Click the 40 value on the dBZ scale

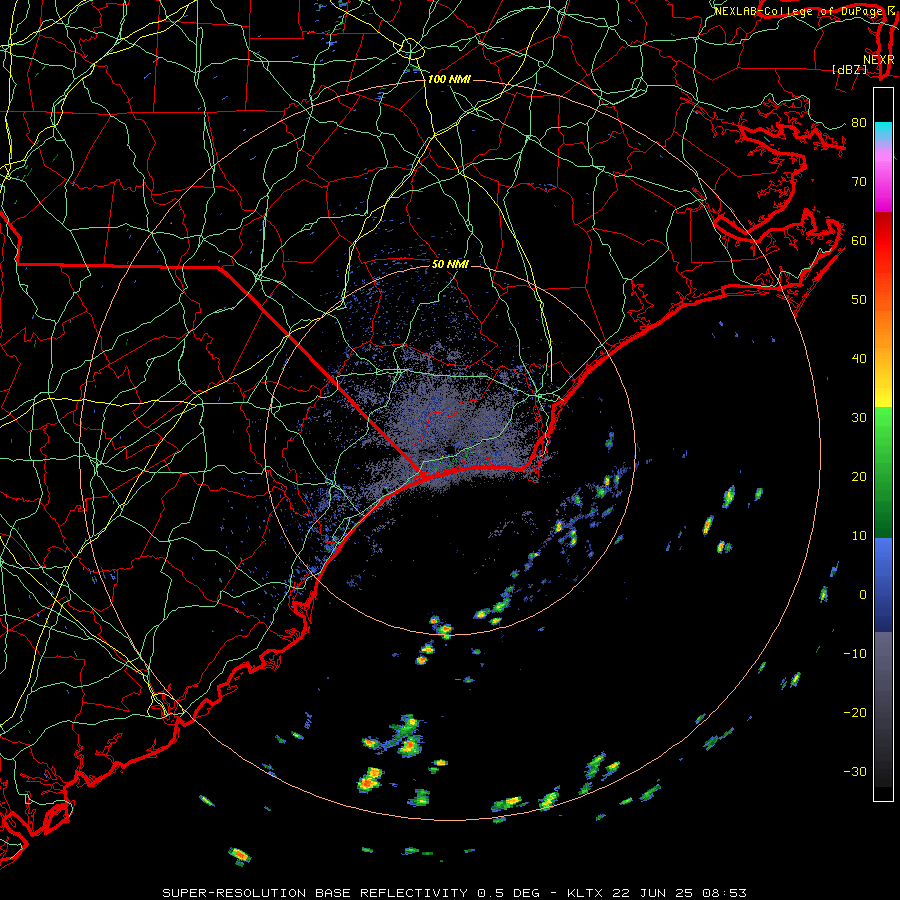(859, 359)
